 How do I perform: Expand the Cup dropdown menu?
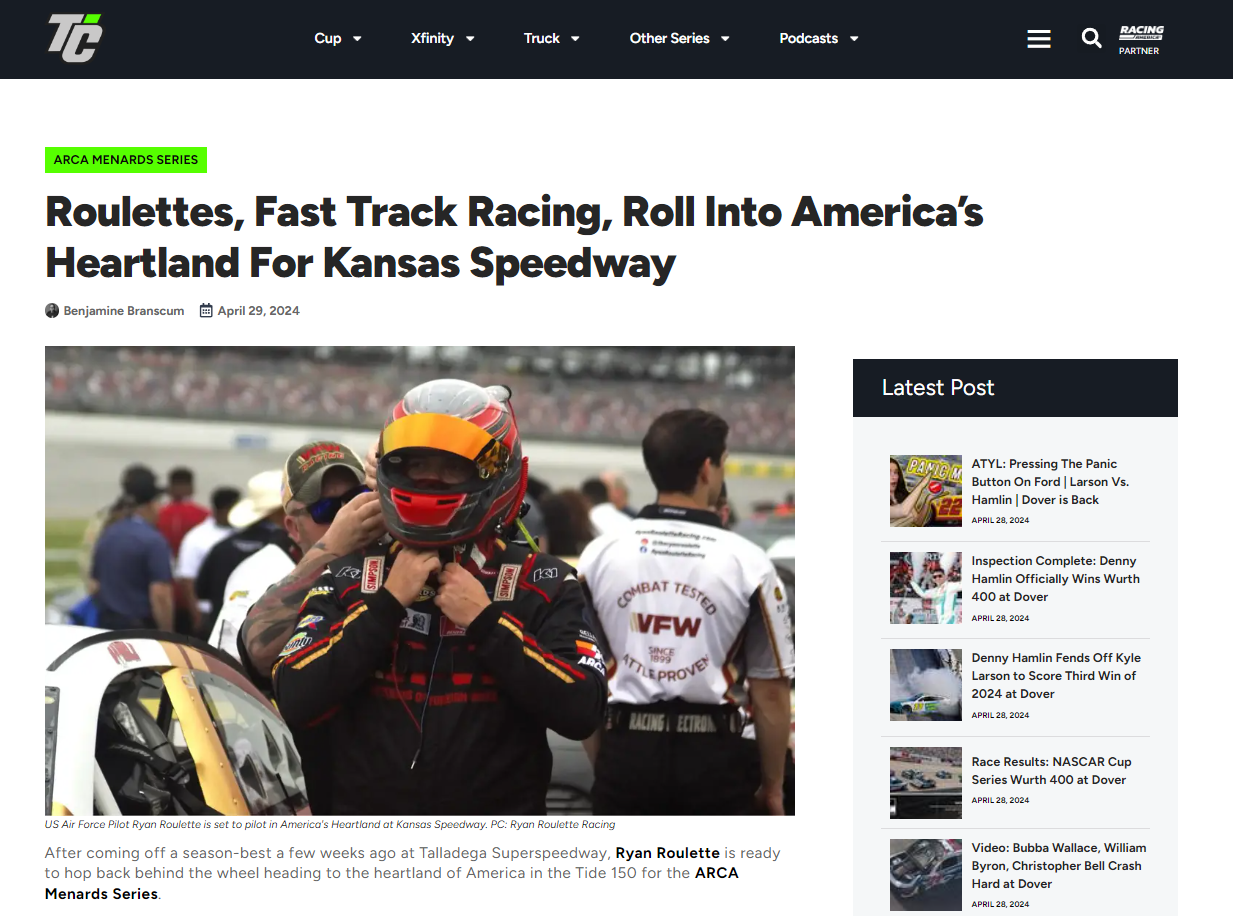point(338,38)
